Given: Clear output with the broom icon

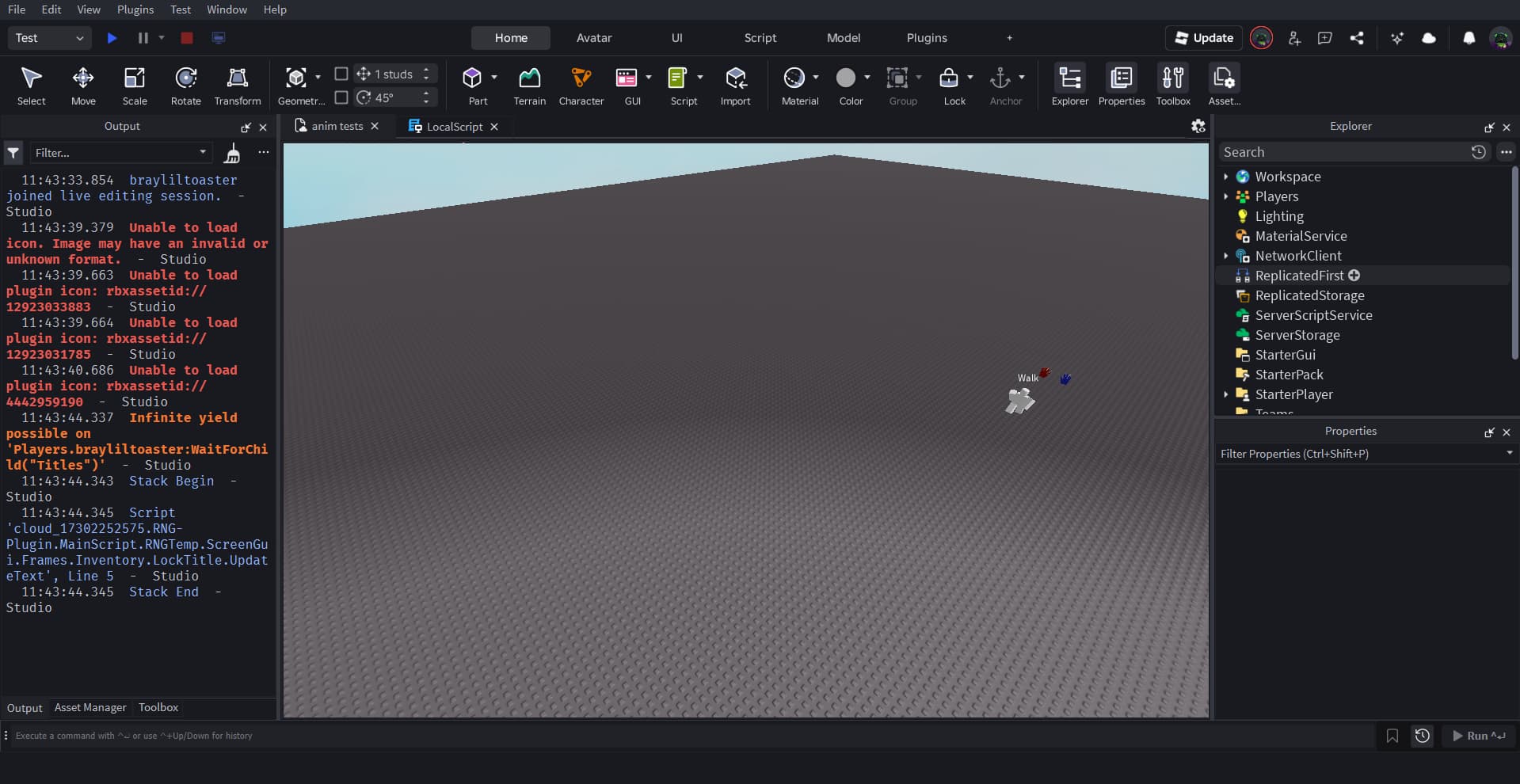Looking at the screenshot, I should coord(232,153).
